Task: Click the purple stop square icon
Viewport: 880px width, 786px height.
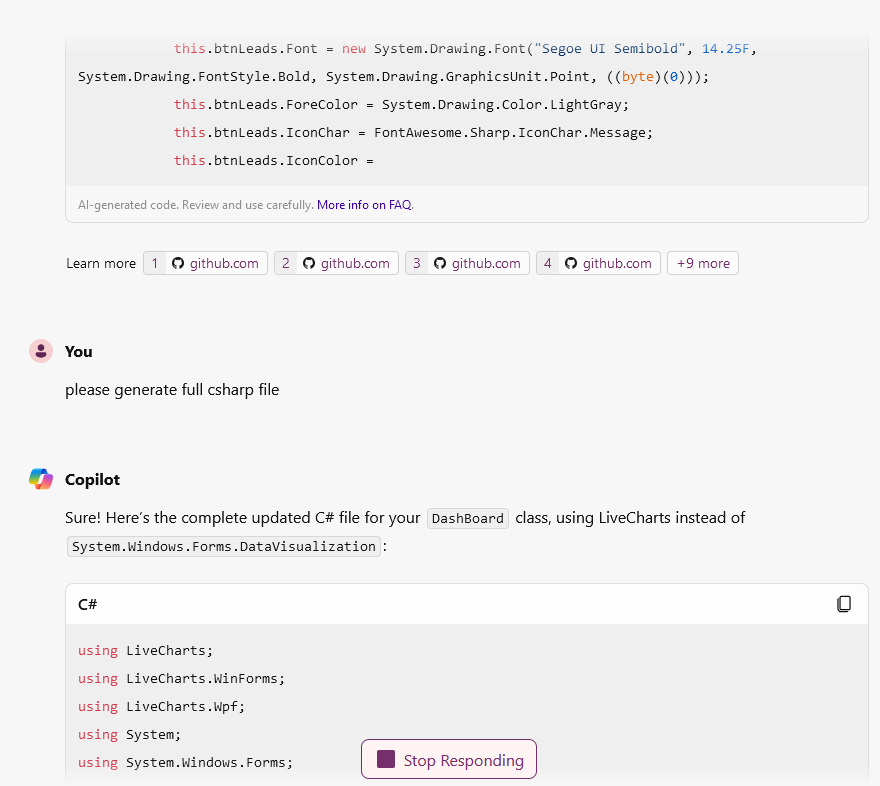Action: click(x=386, y=760)
